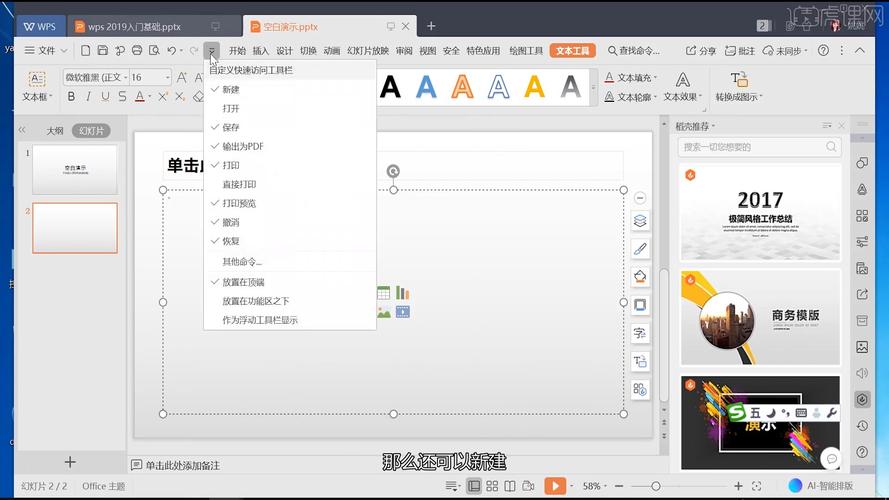Choose 其他命令 in the menu
The width and height of the screenshot is (889, 500).
click(x=290, y=261)
